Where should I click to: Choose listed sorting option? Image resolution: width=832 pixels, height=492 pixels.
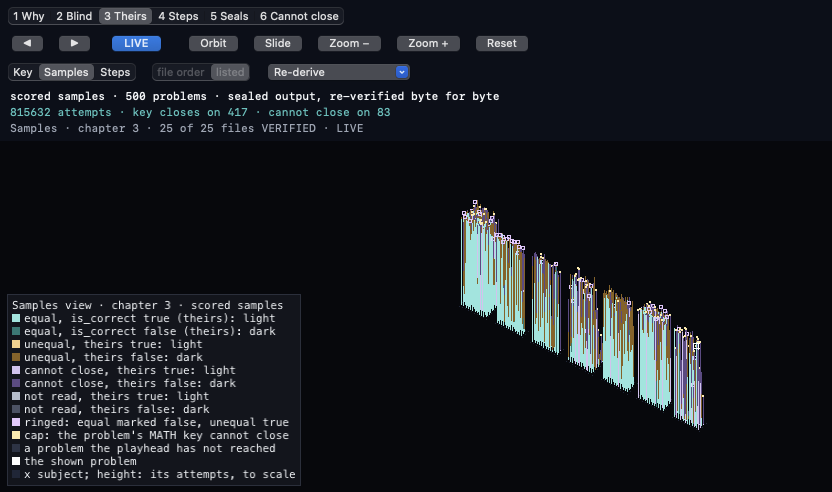[x=230, y=72]
